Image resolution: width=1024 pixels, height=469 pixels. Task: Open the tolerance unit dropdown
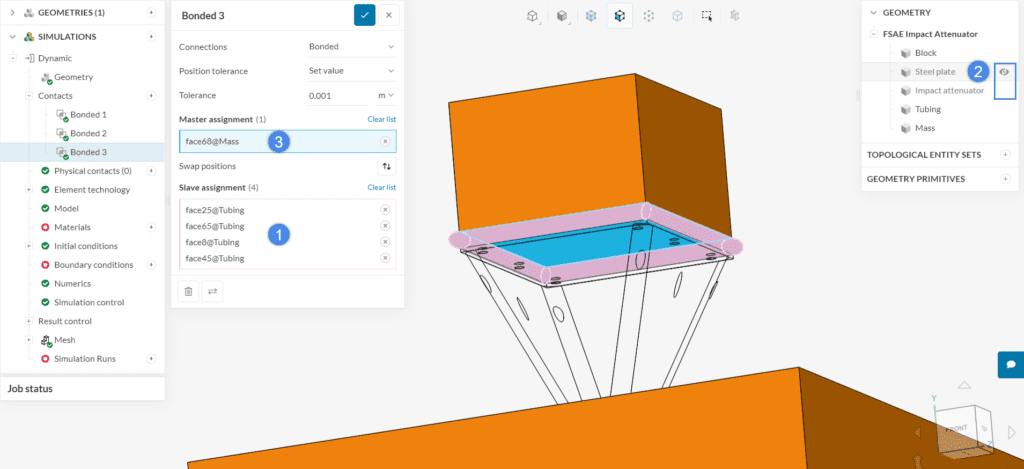pos(385,95)
